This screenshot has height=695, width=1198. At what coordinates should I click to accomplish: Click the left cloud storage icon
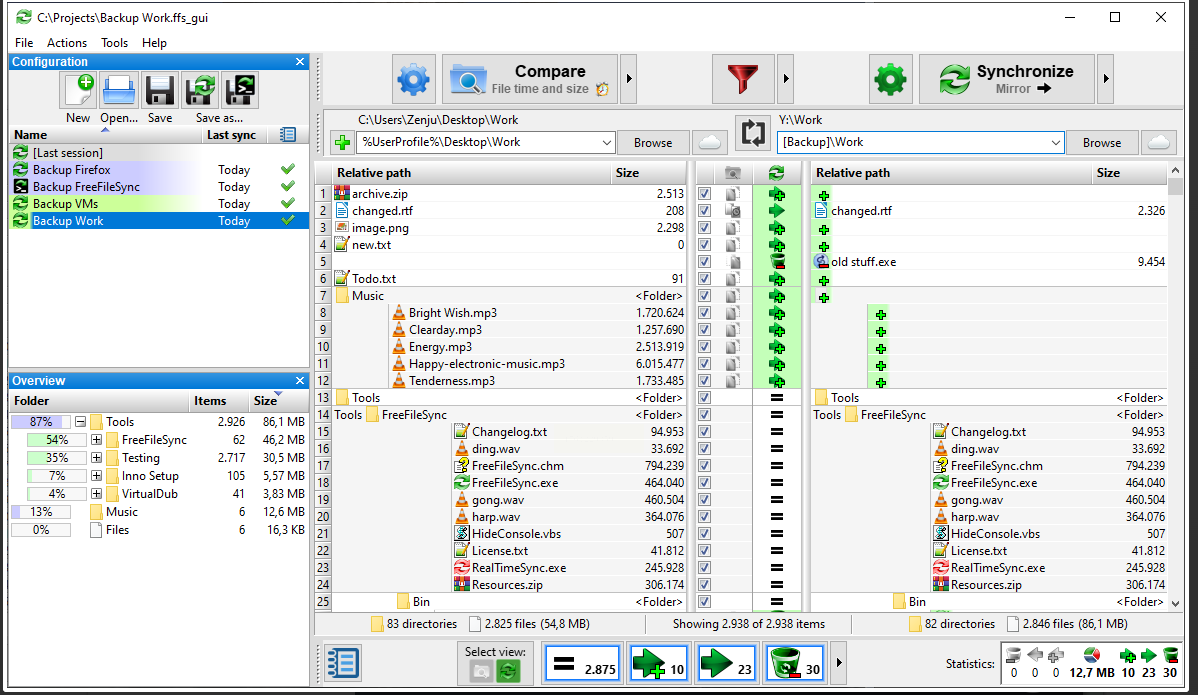(x=709, y=142)
